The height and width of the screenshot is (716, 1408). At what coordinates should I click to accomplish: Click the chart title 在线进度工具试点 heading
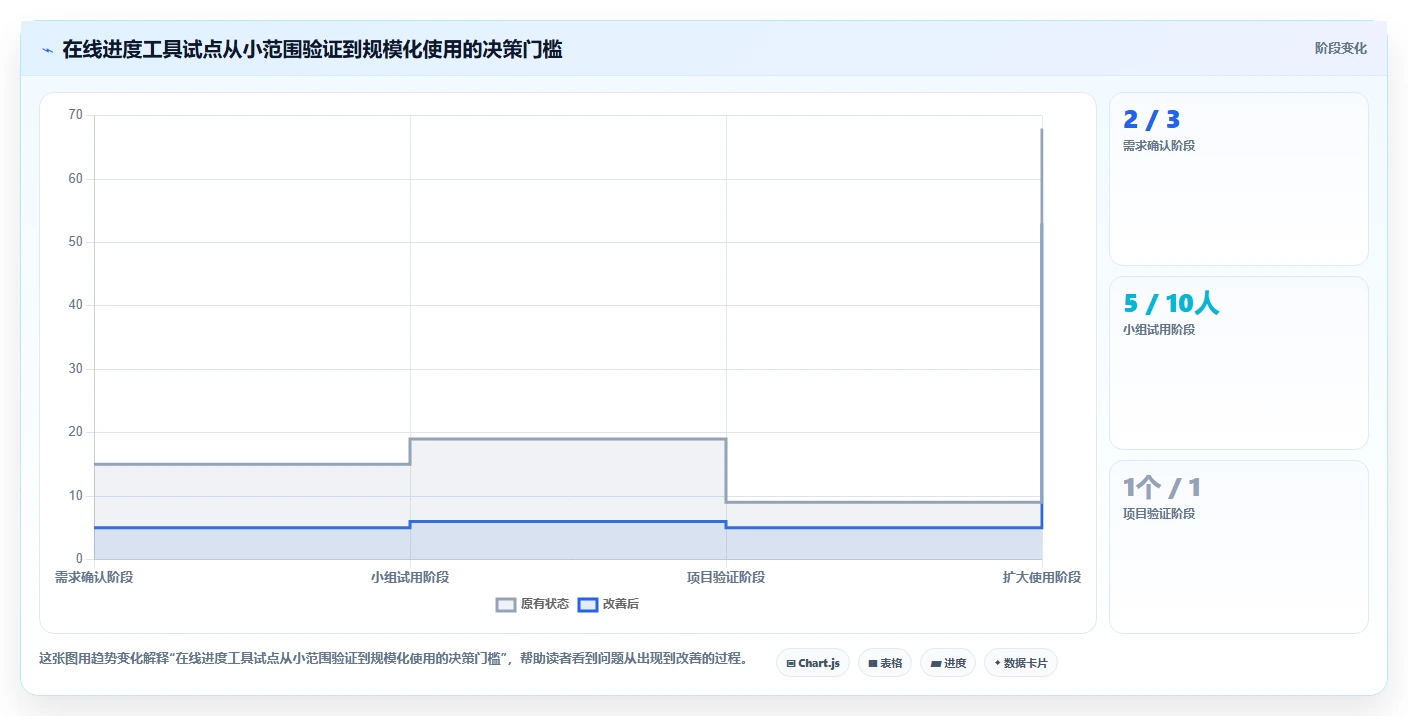click(x=312, y=49)
